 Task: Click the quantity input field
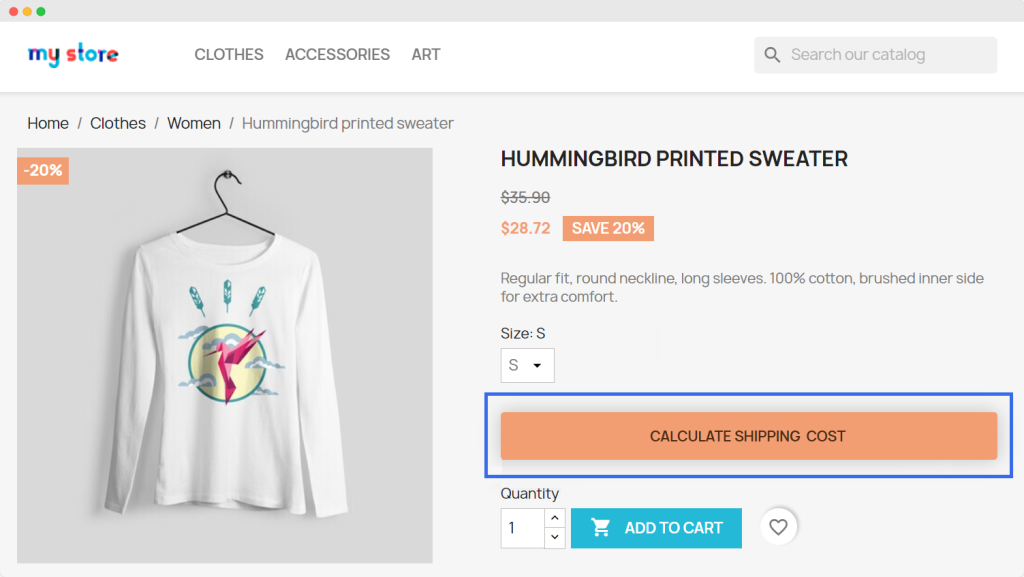tap(522, 528)
